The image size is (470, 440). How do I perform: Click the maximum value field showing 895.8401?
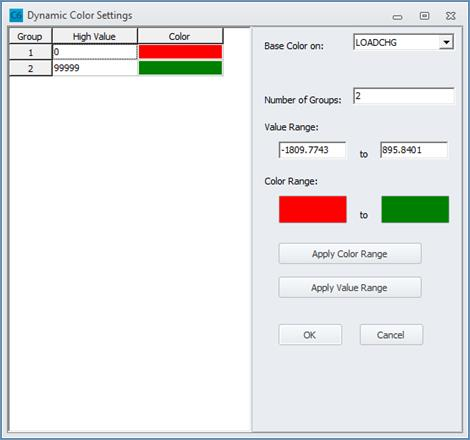414,150
